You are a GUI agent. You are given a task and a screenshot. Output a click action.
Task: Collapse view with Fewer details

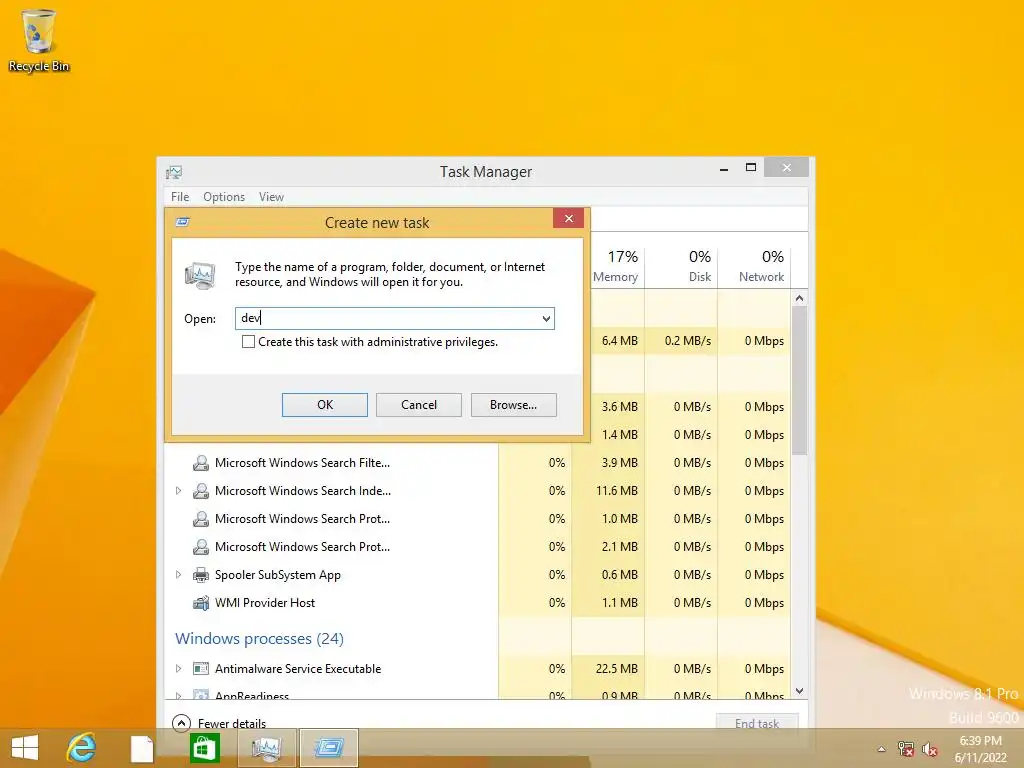click(219, 723)
